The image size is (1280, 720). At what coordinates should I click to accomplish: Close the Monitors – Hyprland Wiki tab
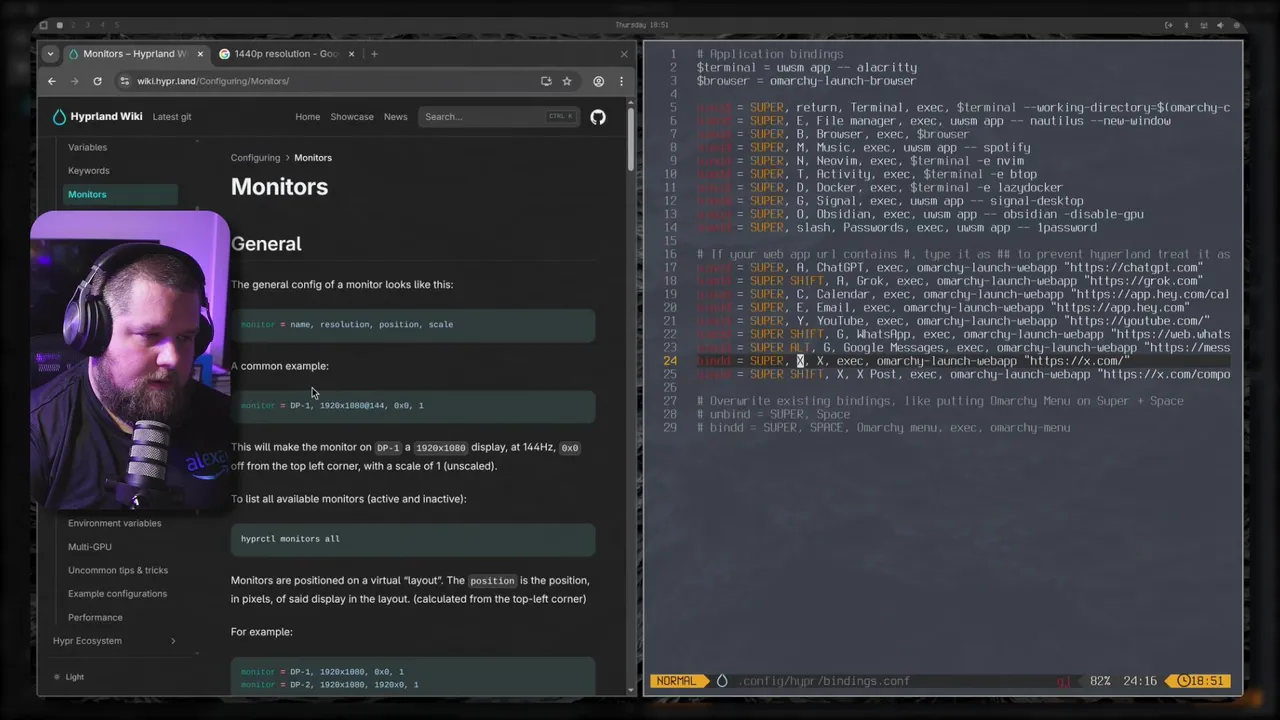tap(200, 54)
